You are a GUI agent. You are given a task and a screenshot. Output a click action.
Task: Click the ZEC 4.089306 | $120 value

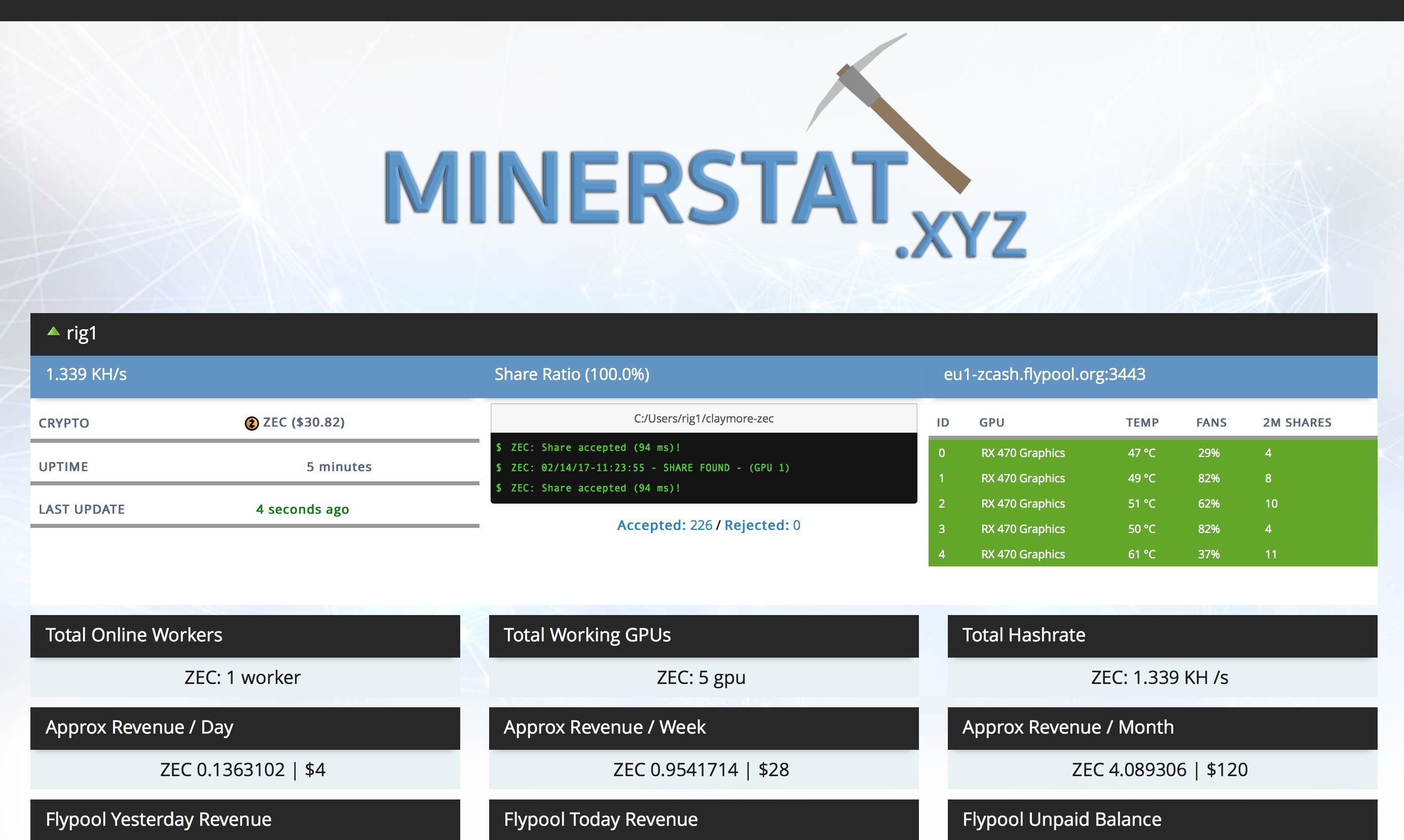click(1159, 770)
